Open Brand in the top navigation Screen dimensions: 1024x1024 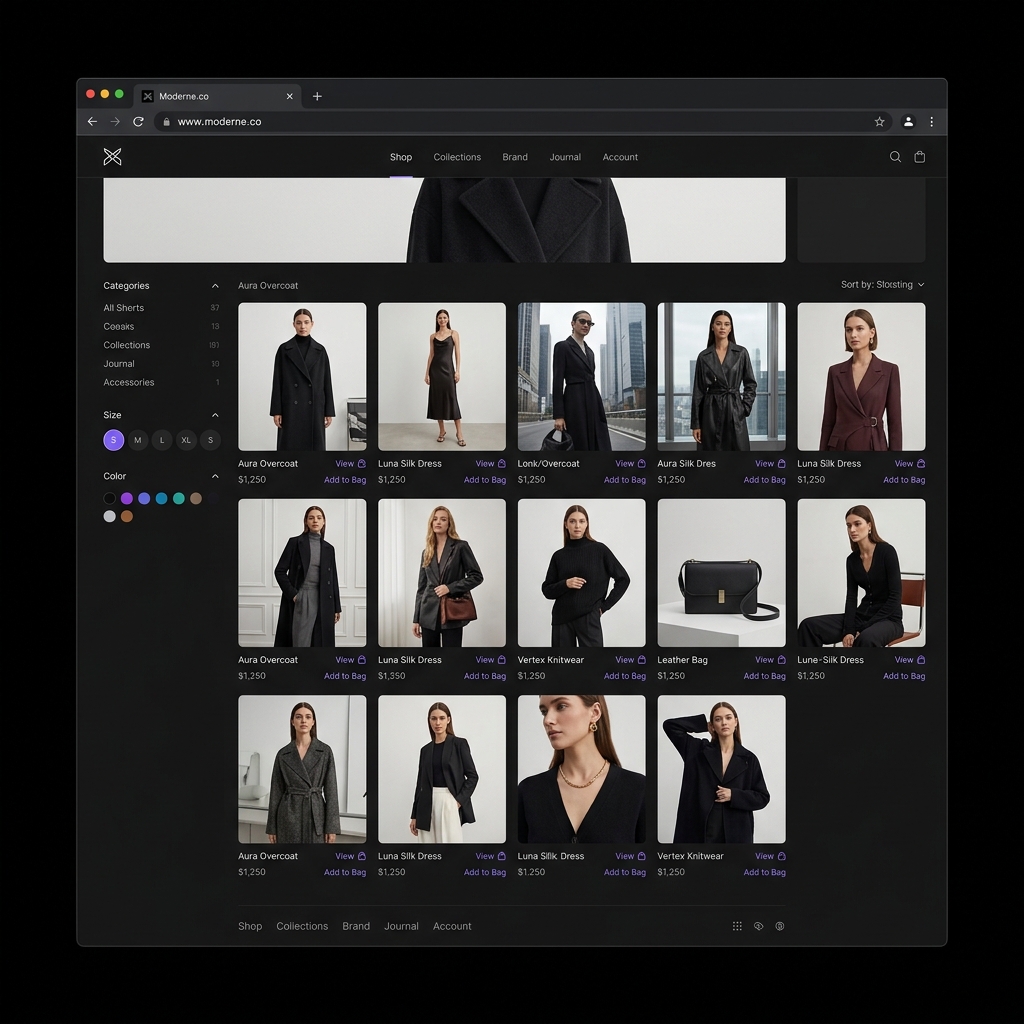pyautogui.click(x=515, y=157)
